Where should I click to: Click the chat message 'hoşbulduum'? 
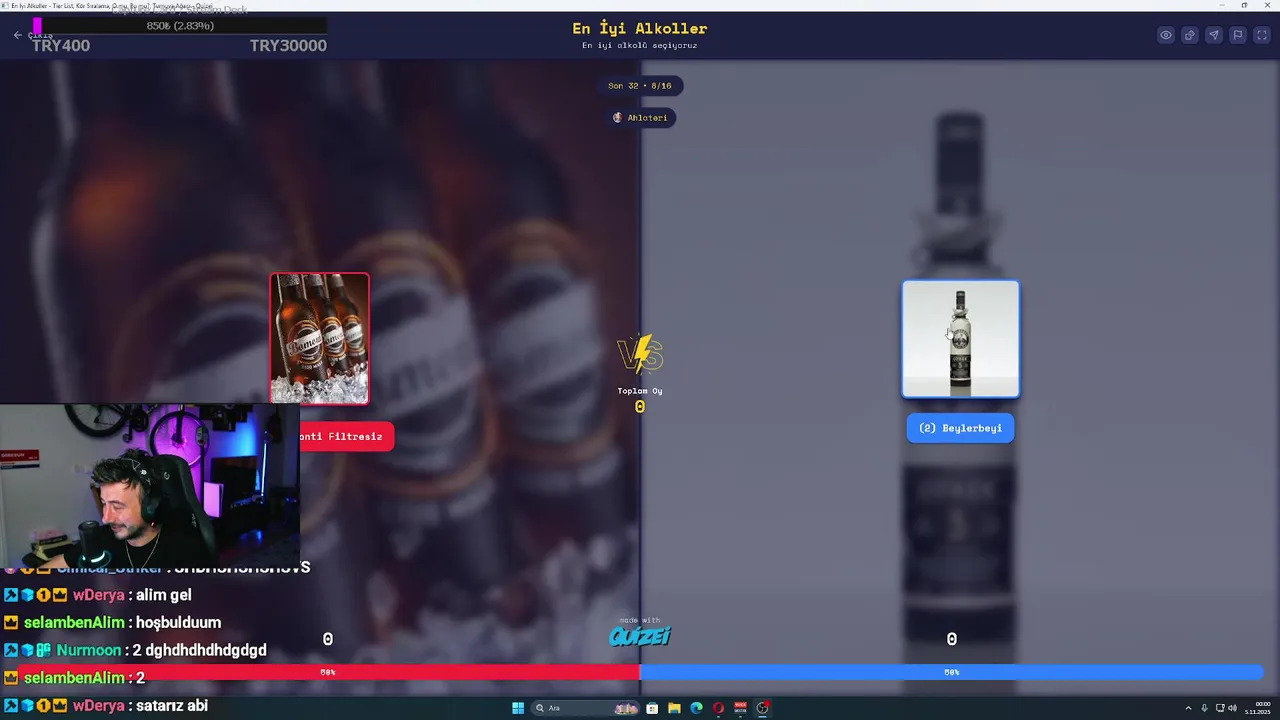click(178, 622)
